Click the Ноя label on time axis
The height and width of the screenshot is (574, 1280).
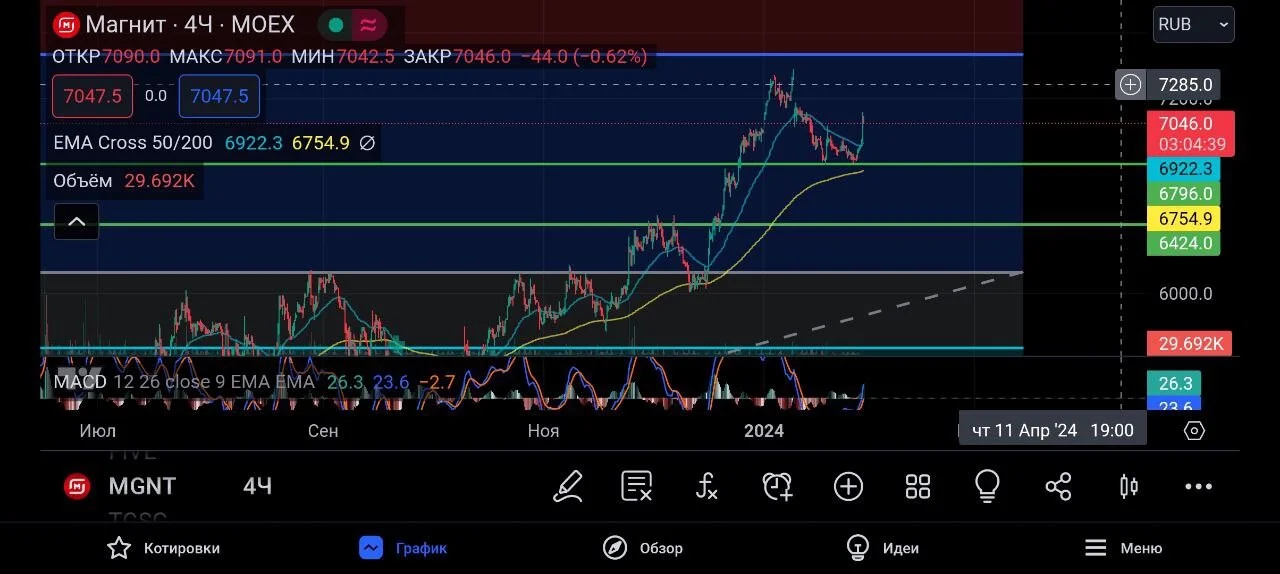tap(543, 431)
